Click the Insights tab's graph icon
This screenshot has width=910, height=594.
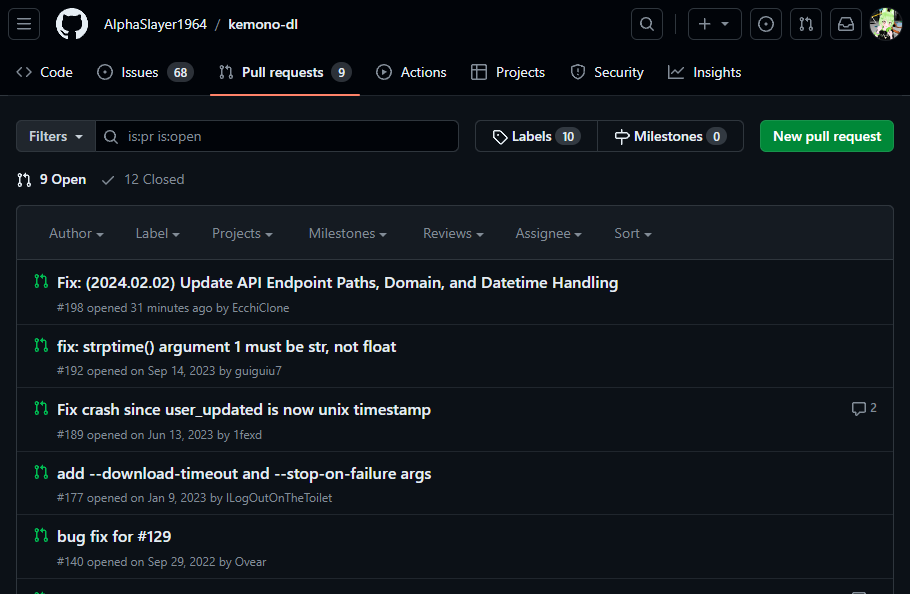(676, 73)
